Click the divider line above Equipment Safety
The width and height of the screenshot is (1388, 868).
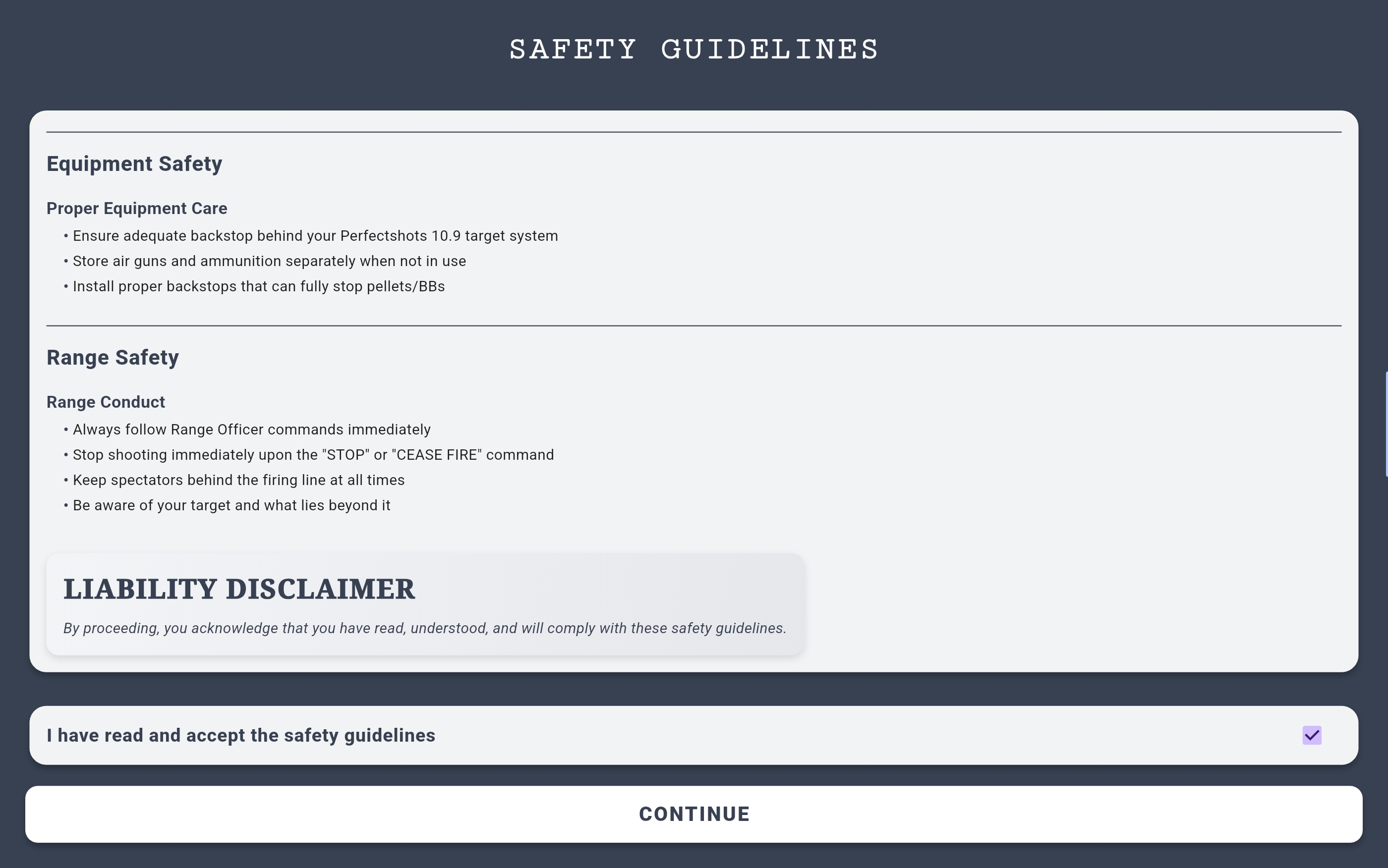(x=694, y=132)
